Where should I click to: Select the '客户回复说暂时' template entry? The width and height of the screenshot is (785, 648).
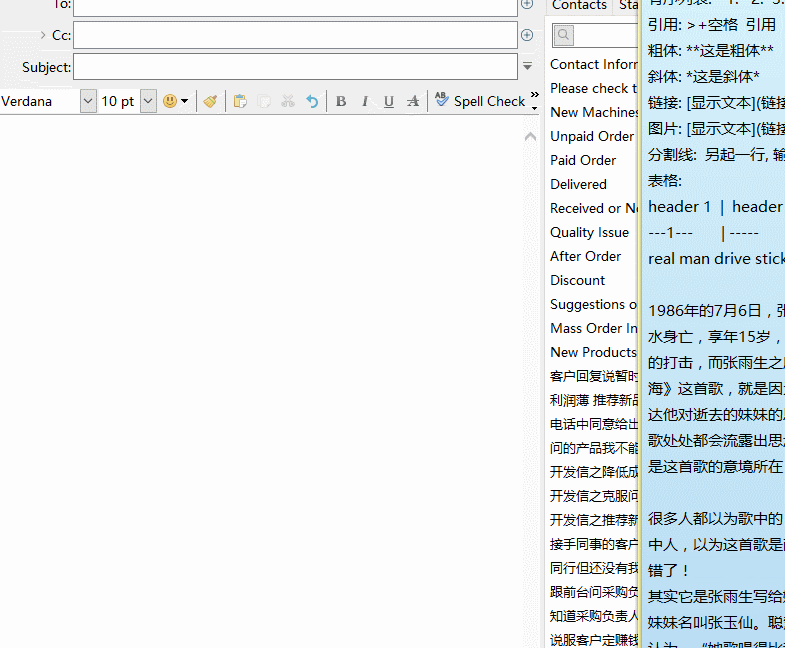coord(594,377)
